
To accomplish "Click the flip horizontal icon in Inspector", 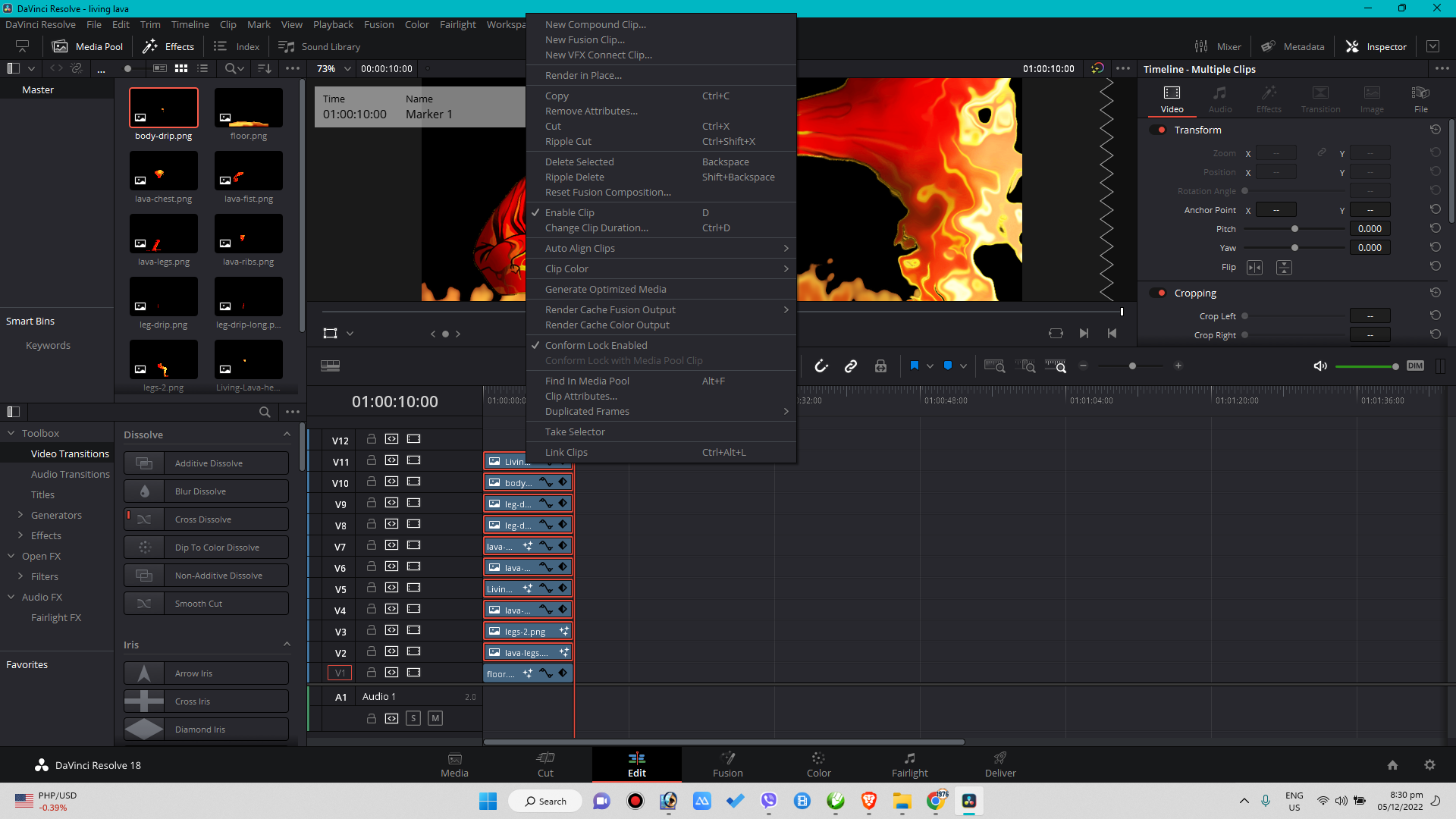I will [x=1255, y=268].
